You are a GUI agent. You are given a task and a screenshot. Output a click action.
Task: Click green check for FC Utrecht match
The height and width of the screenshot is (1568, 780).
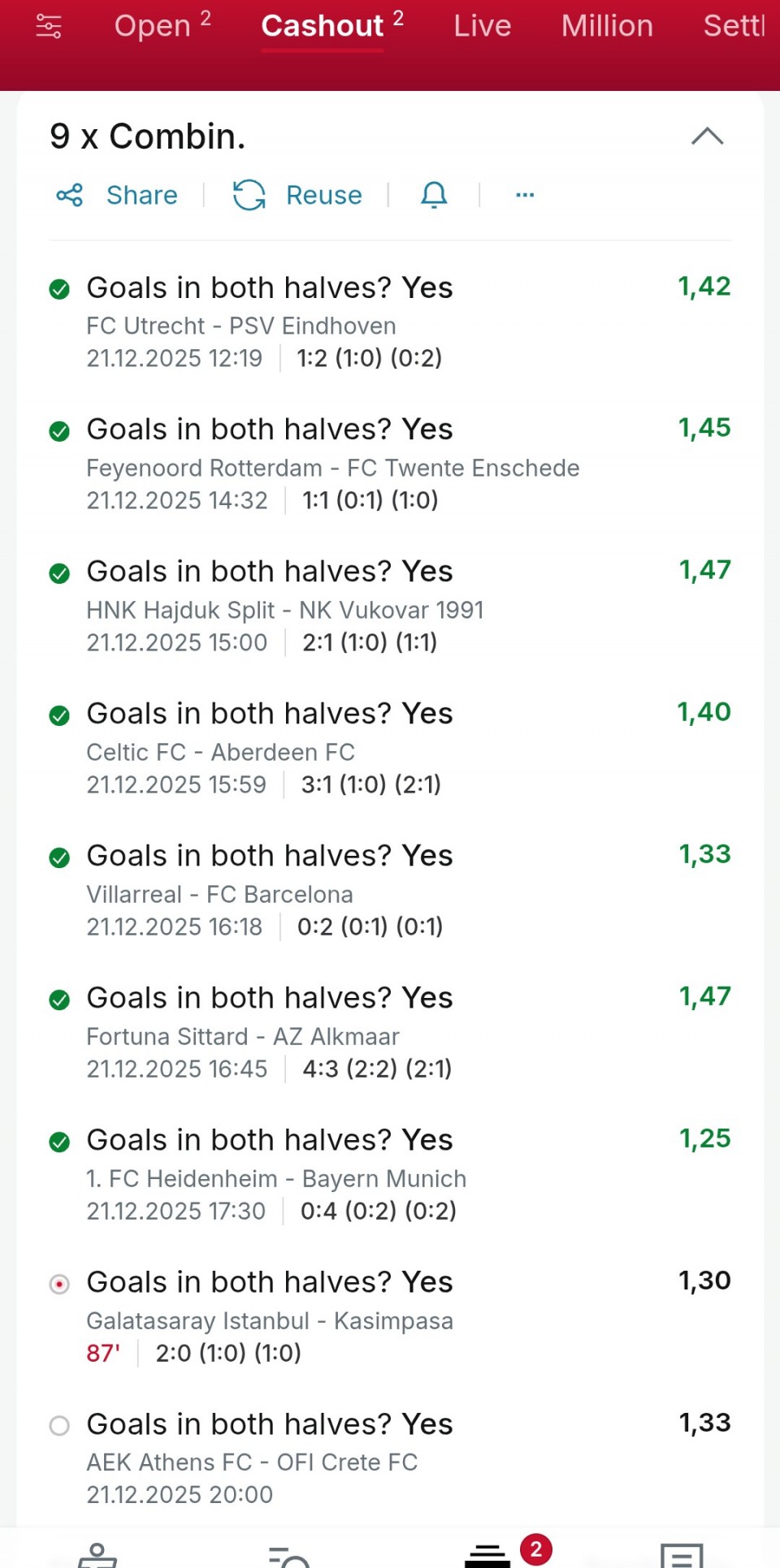(x=59, y=289)
